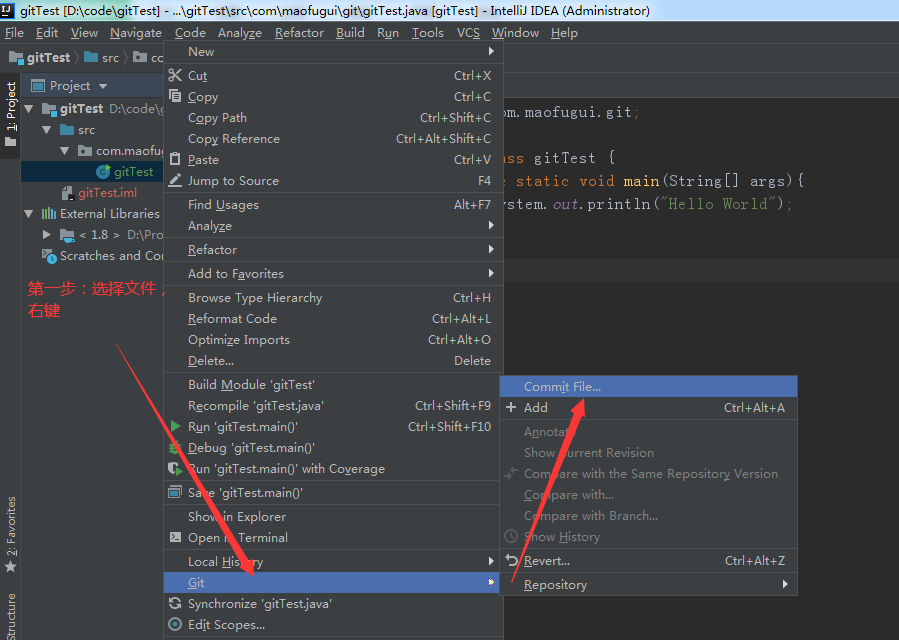Click the gitTest.iml file icon
The width and height of the screenshot is (899, 640).
click(68, 193)
